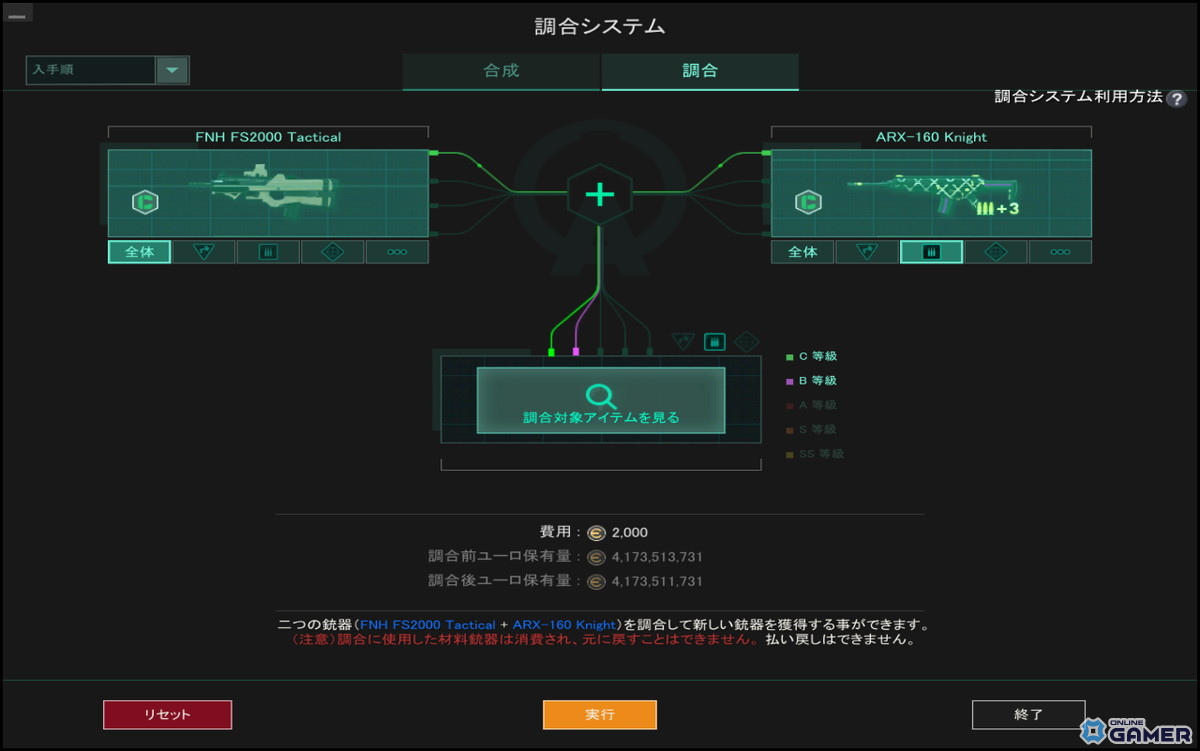Toggle 全体 view for the FNH FS2000 Tactical

click(139, 251)
